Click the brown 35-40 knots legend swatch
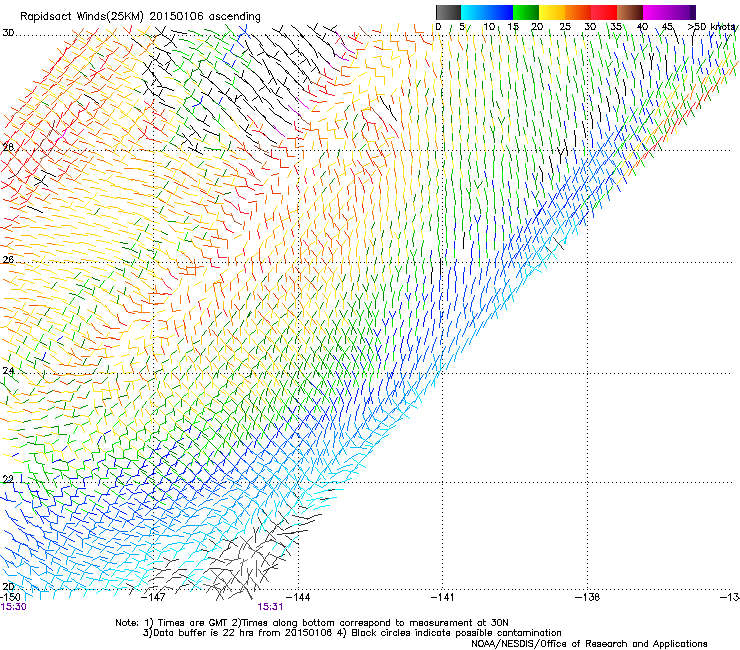 click(x=630, y=12)
